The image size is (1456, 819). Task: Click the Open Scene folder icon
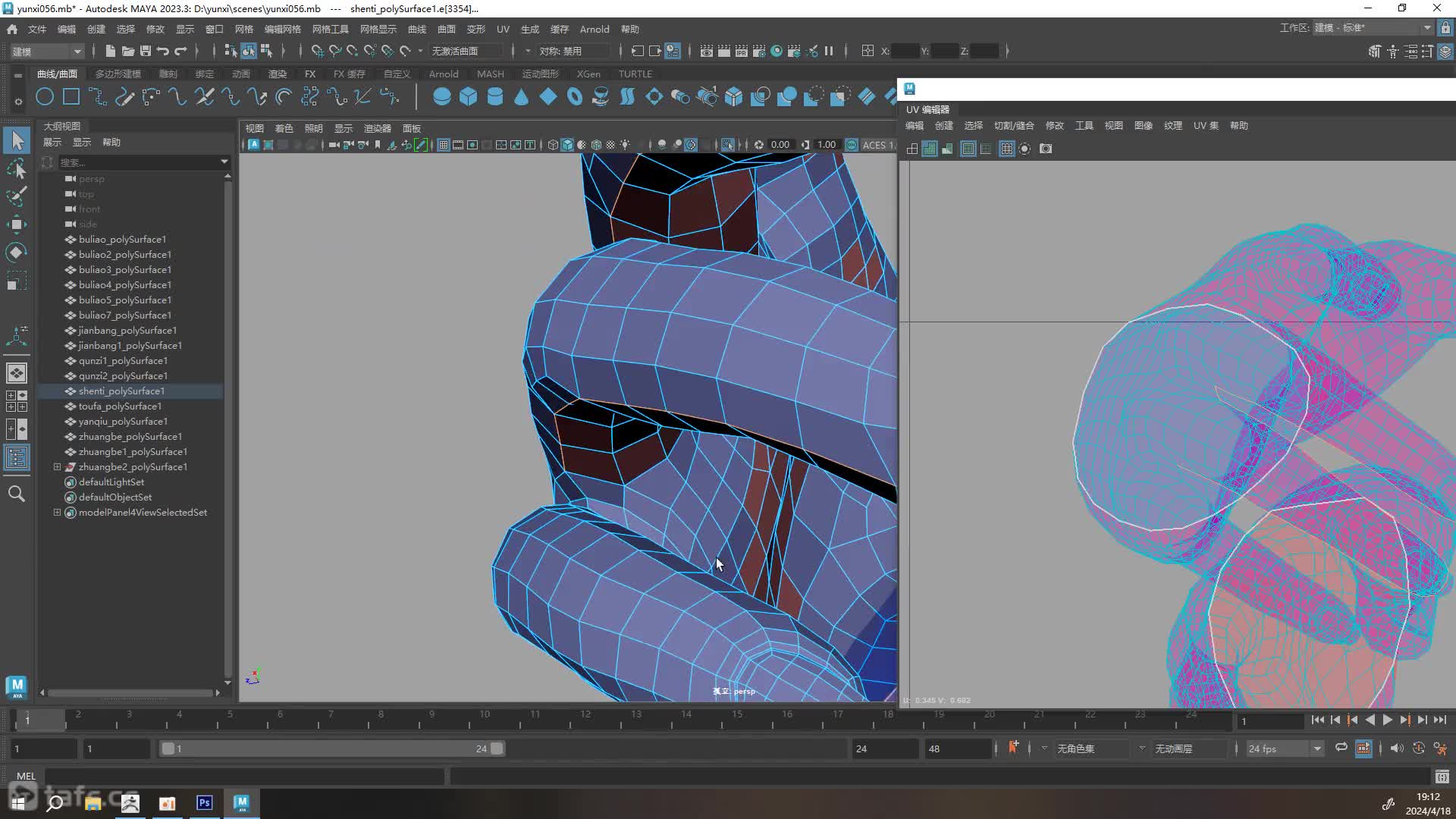[127, 51]
